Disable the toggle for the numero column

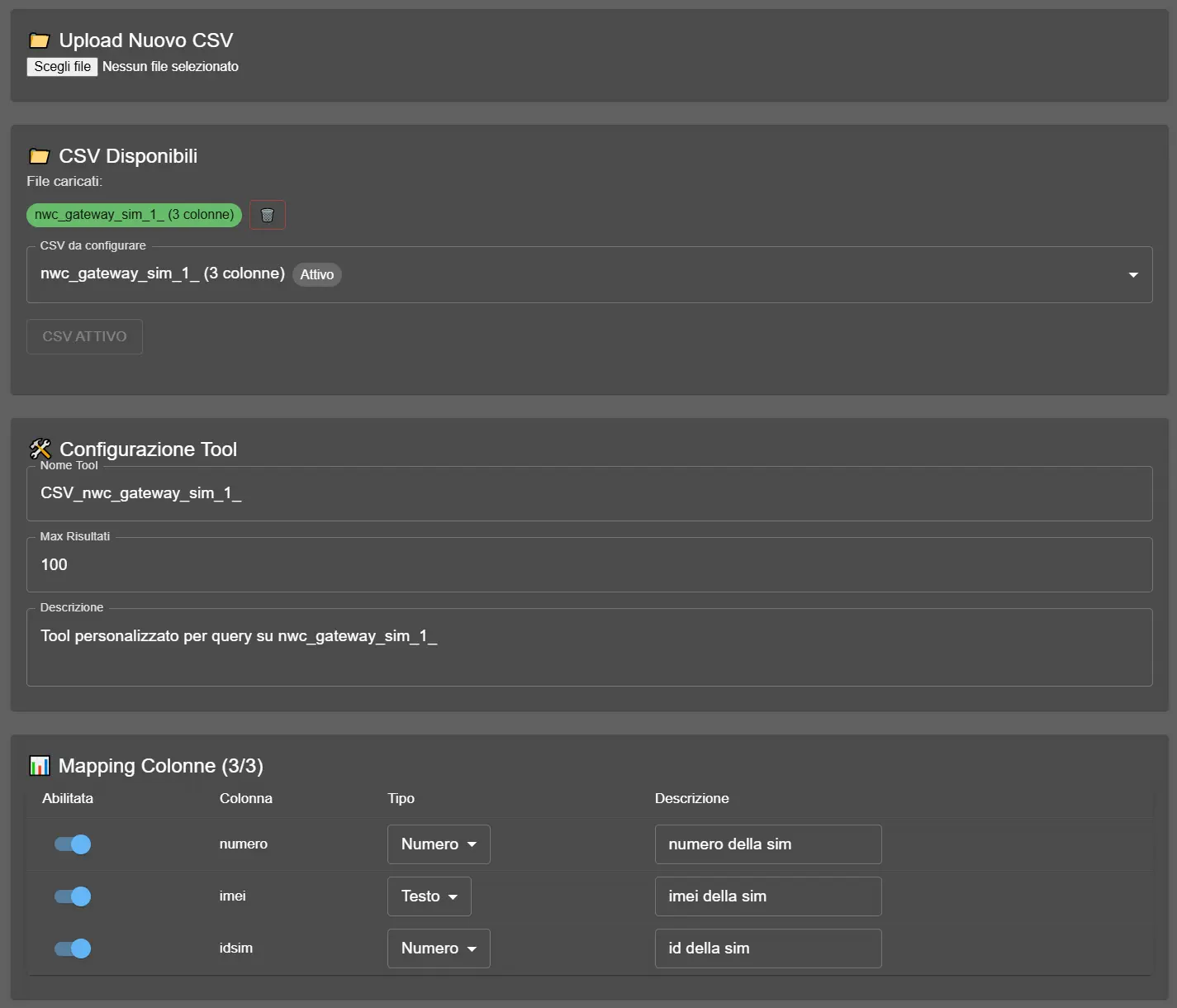pyautogui.click(x=72, y=844)
